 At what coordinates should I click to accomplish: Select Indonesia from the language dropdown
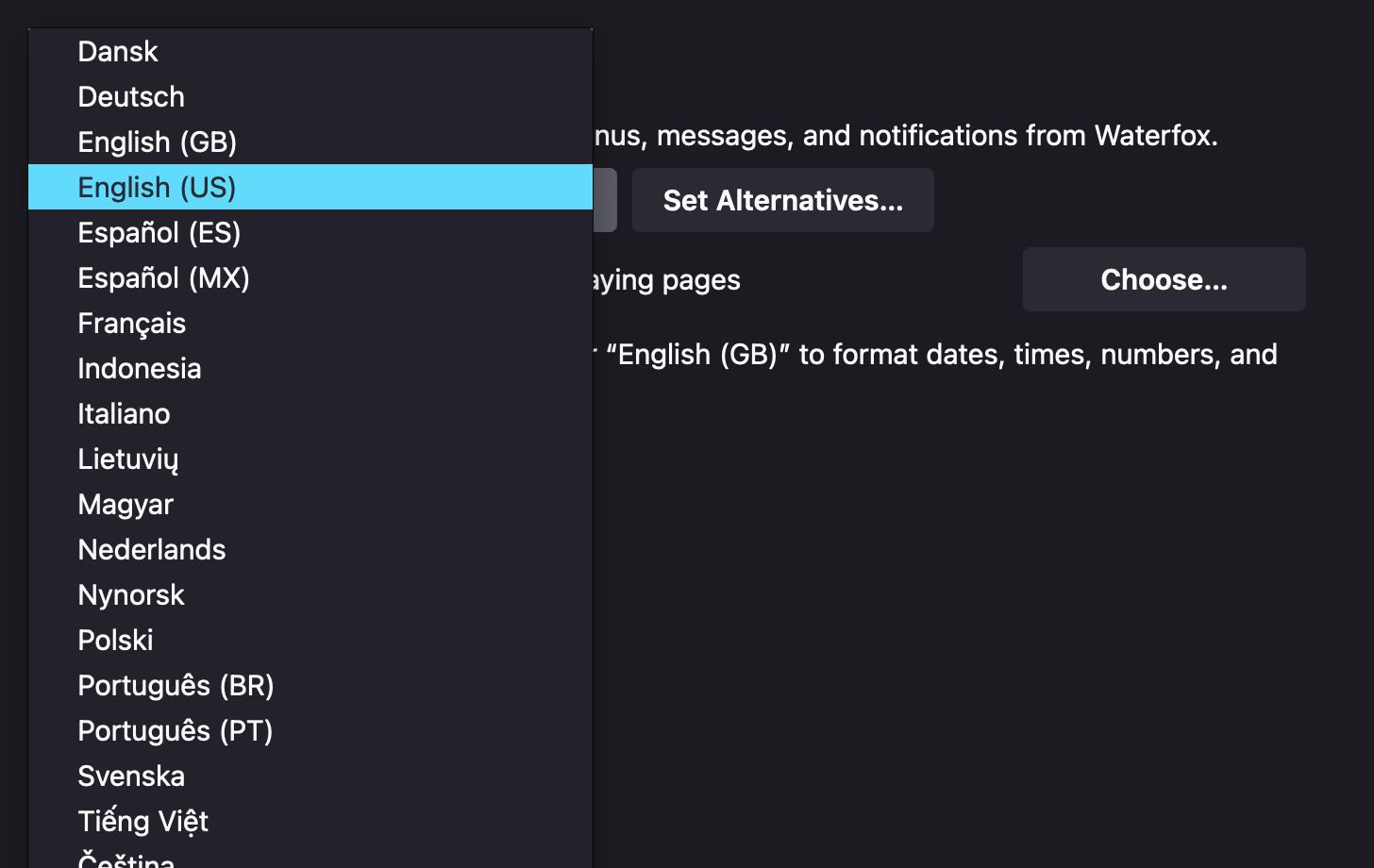pos(139,368)
